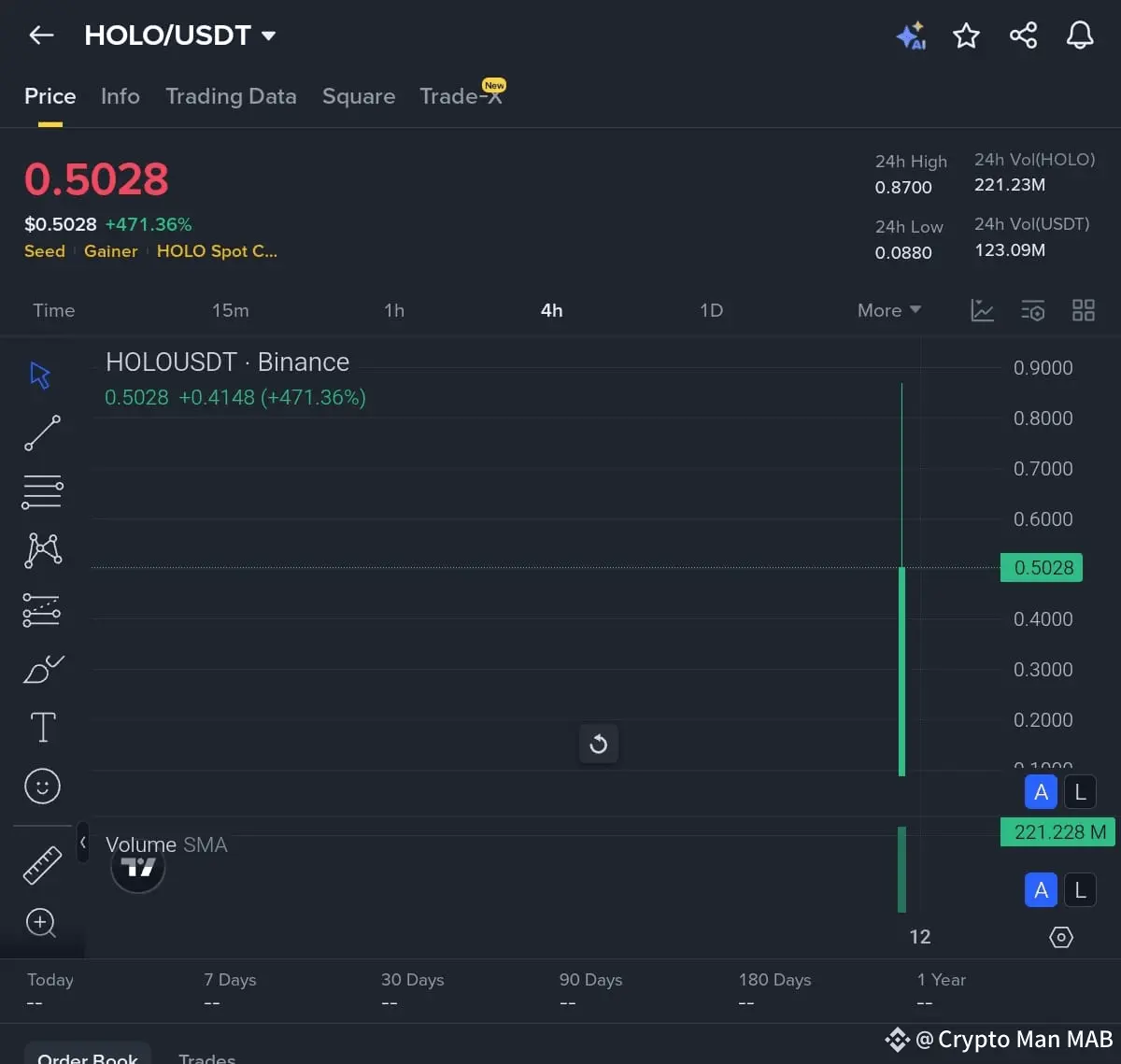Click the Seed tag
This screenshot has height=1064, width=1121.
(x=45, y=251)
